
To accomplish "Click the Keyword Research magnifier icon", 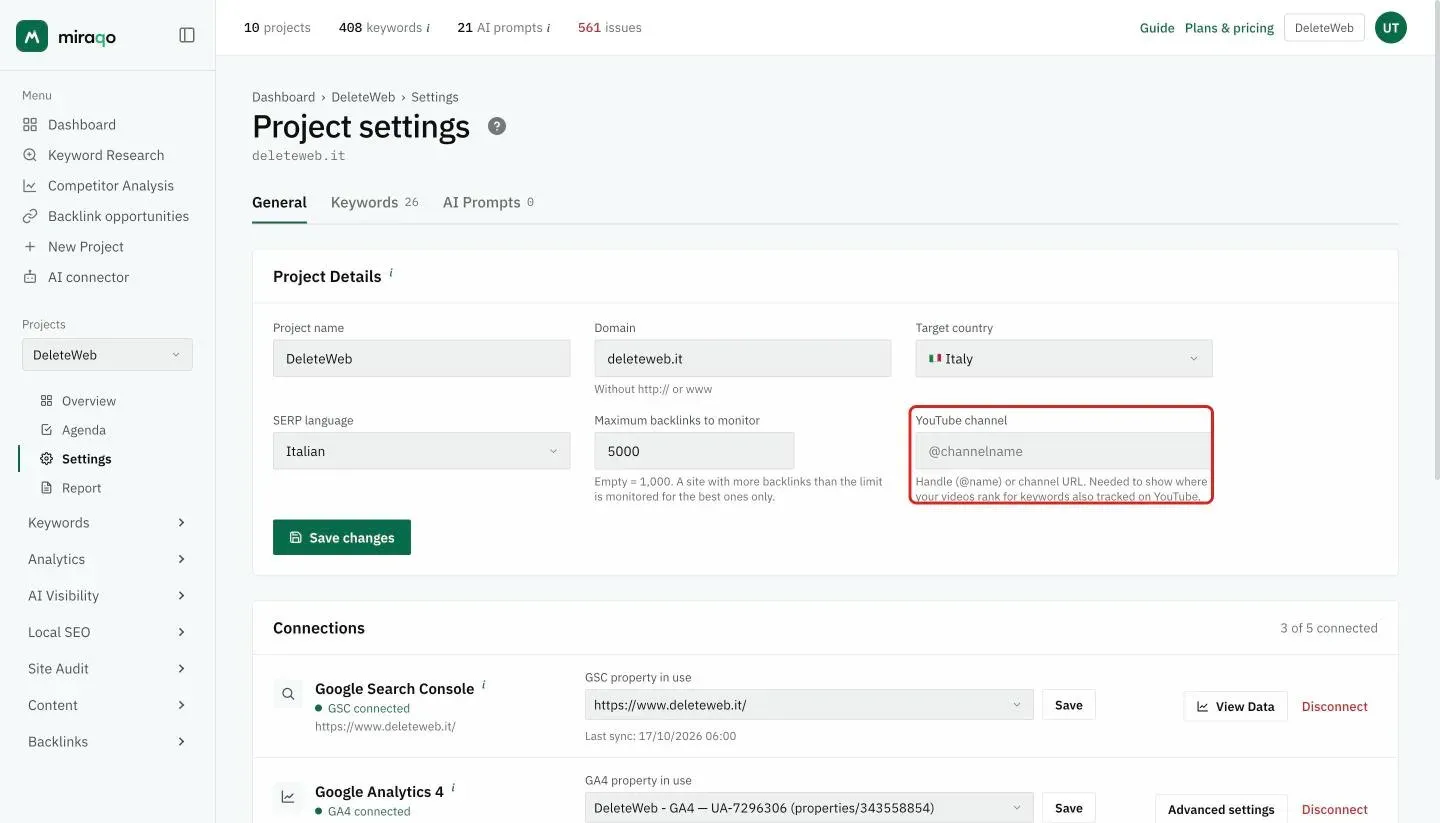I will tap(30, 155).
